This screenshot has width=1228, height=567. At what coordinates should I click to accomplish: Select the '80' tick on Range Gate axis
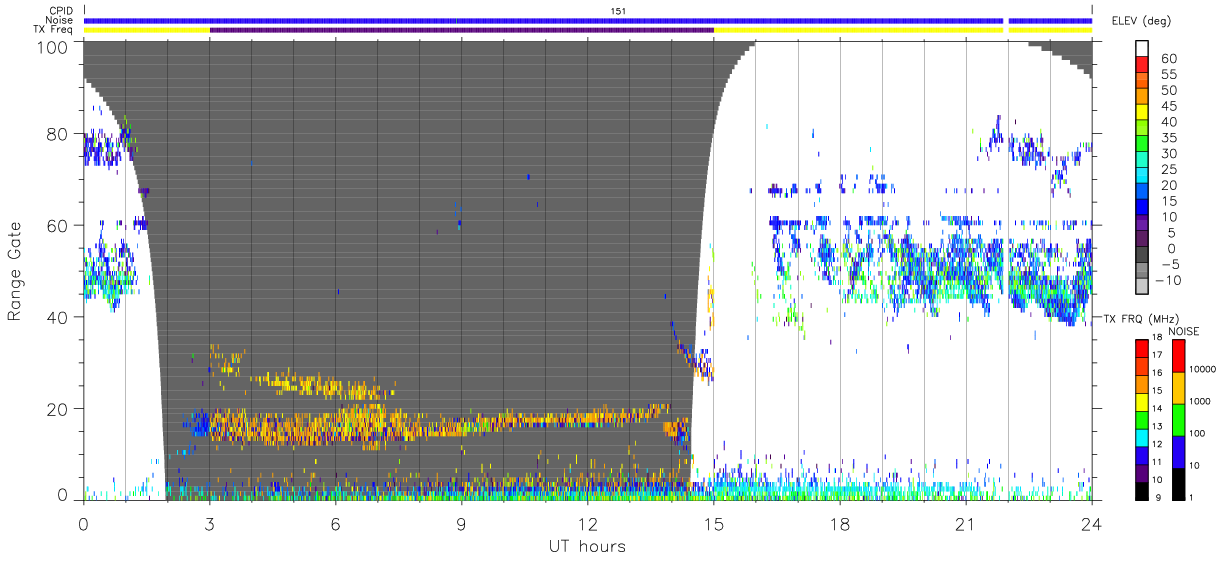(58, 134)
